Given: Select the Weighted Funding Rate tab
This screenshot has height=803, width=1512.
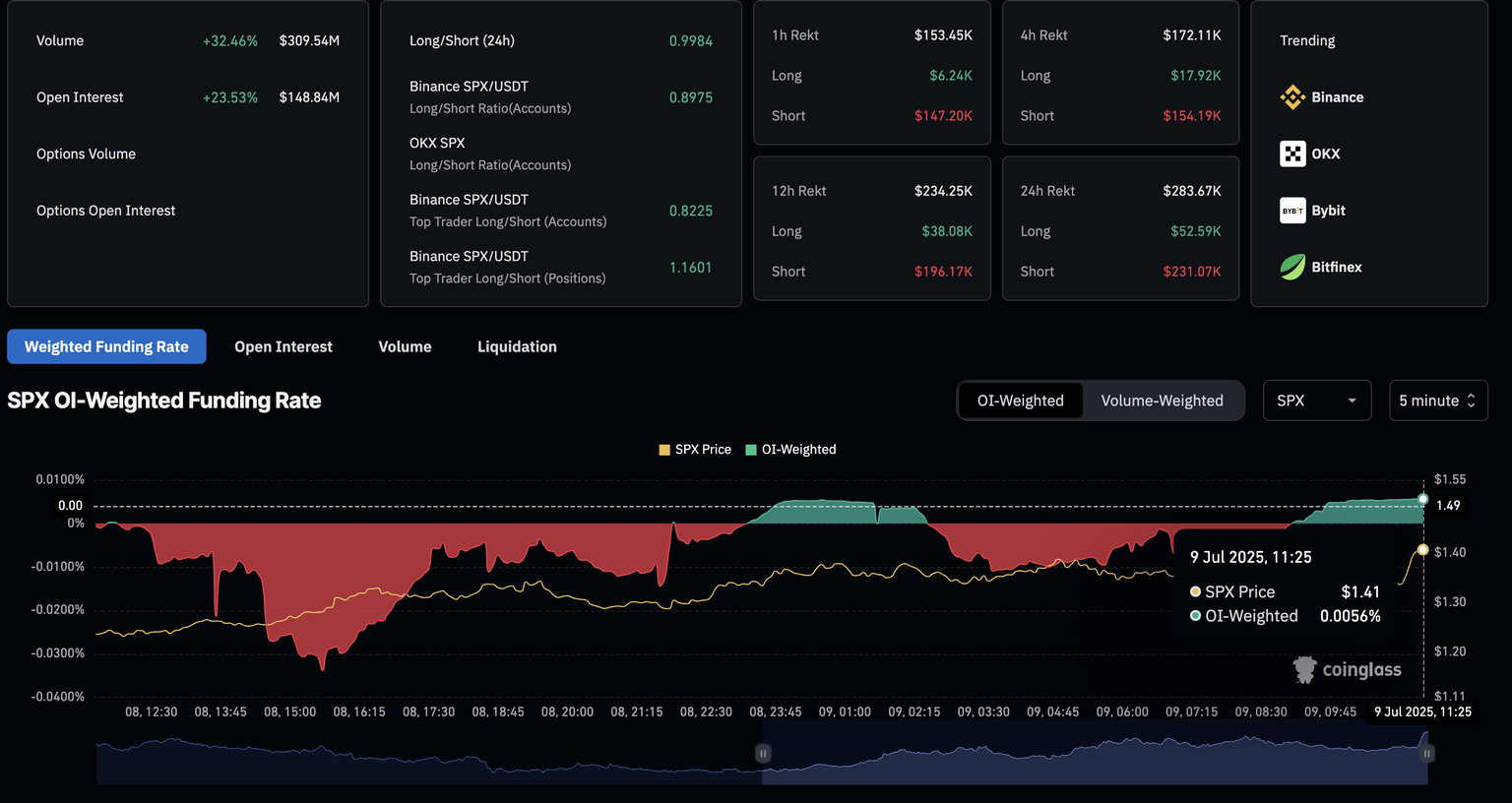Looking at the screenshot, I should [x=106, y=346].
